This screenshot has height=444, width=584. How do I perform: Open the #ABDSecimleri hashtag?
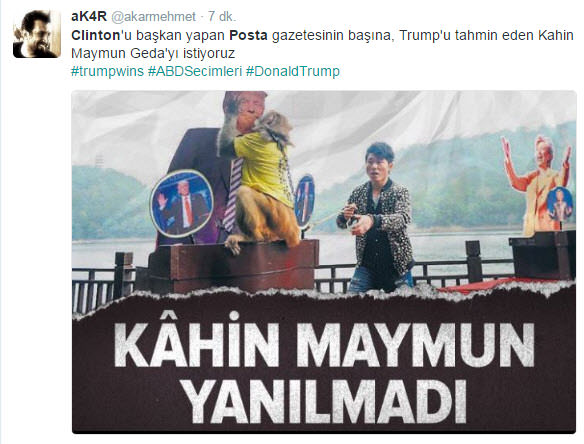click(195, 71)
